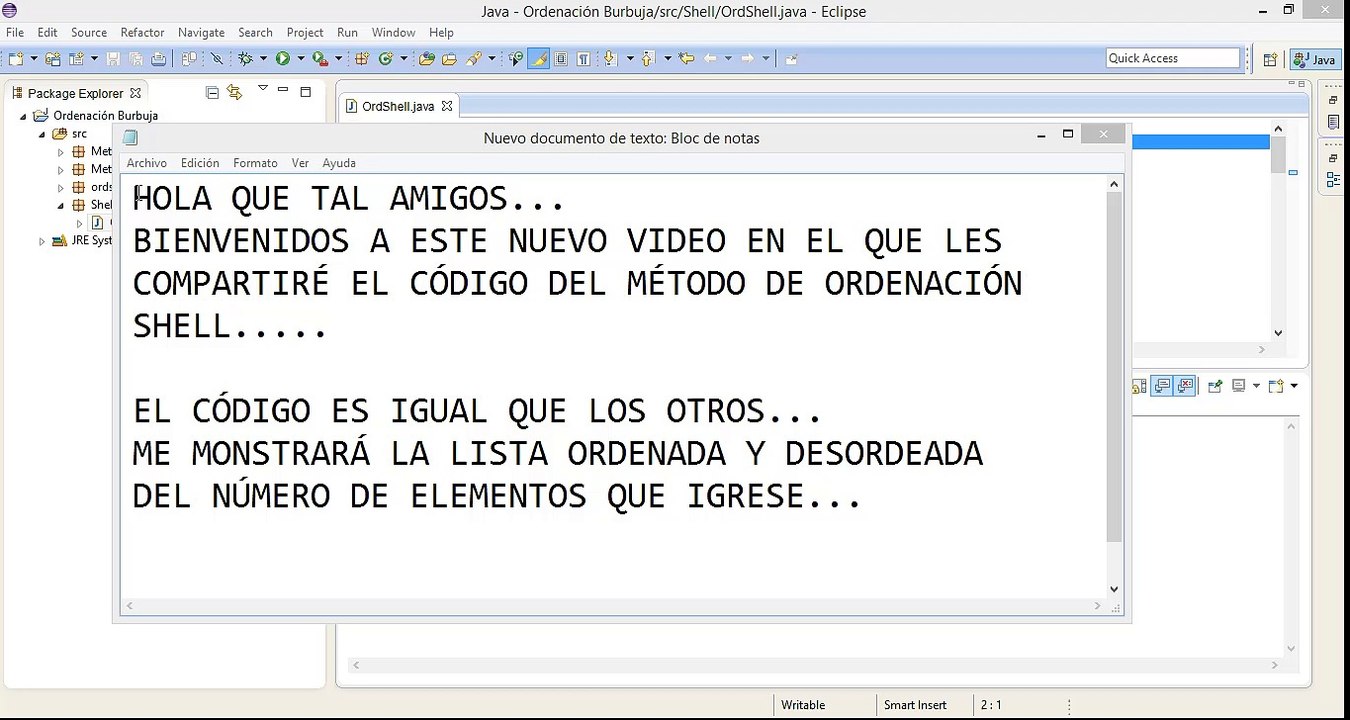
Task: Open the Window menu in Eclipse
Action: coord(394,32)
